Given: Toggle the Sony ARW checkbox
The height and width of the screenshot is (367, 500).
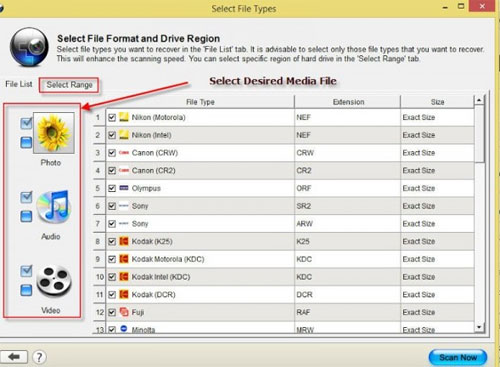Looking at the screenshot, I should point(112,224).
